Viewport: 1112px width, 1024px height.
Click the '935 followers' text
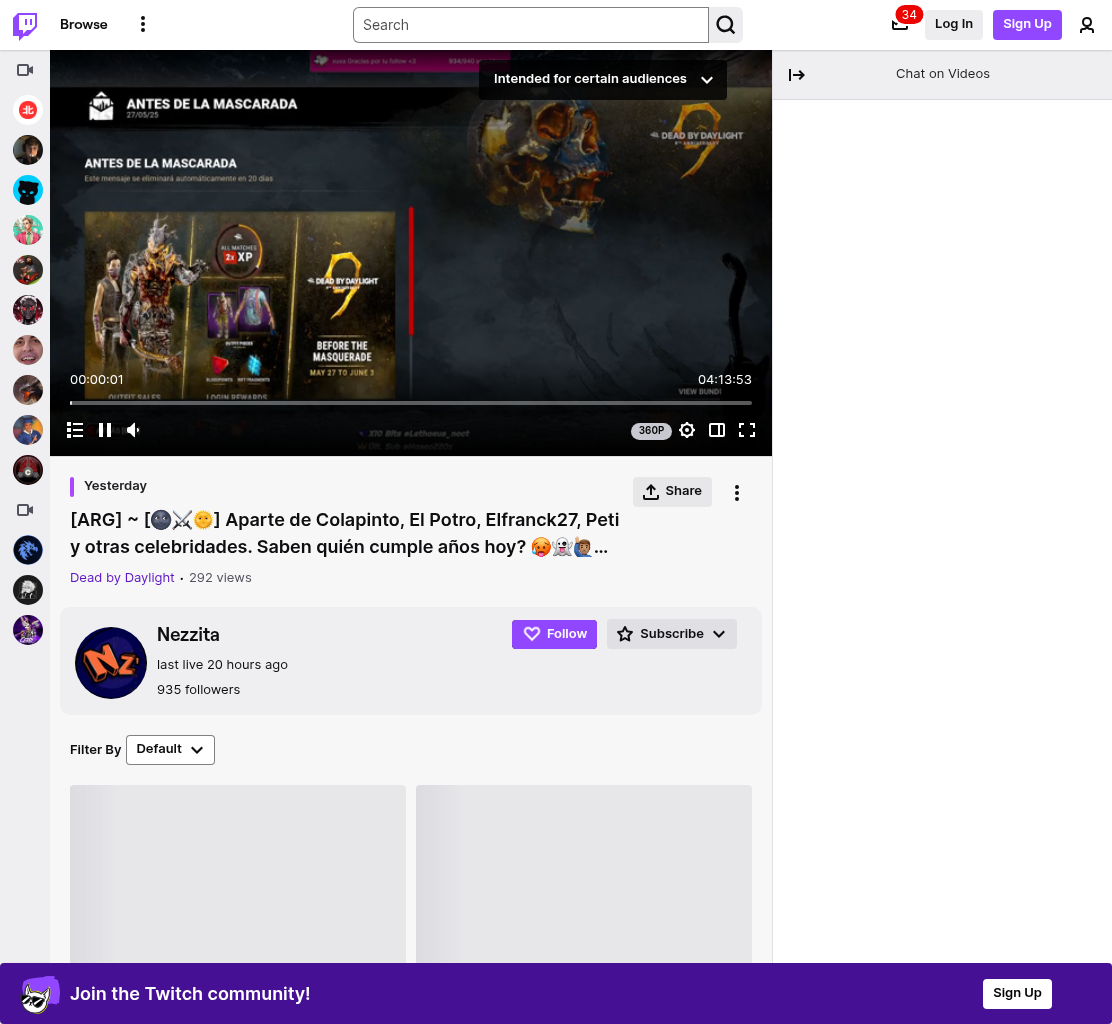(x=199, y=689)
